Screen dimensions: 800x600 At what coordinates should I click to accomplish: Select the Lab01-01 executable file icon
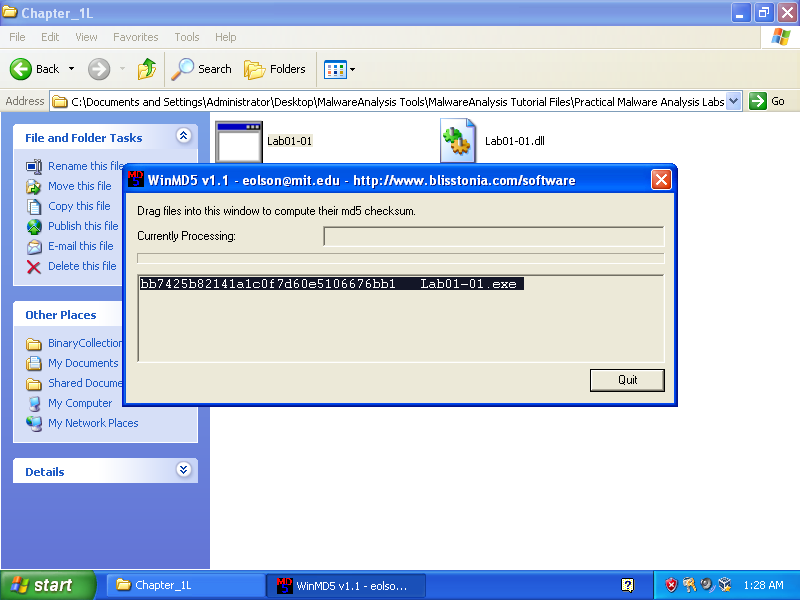[x=239, y=141]
